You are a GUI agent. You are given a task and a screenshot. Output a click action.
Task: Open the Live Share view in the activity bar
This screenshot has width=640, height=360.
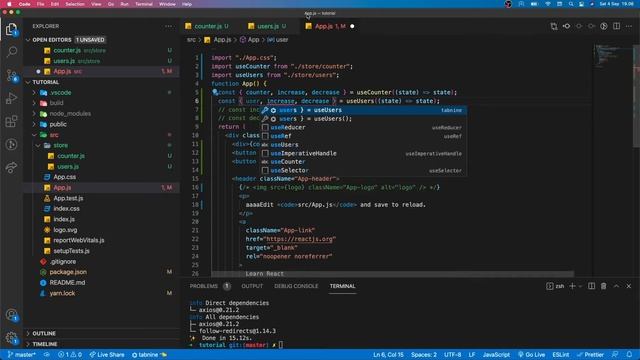click(11, 167)
